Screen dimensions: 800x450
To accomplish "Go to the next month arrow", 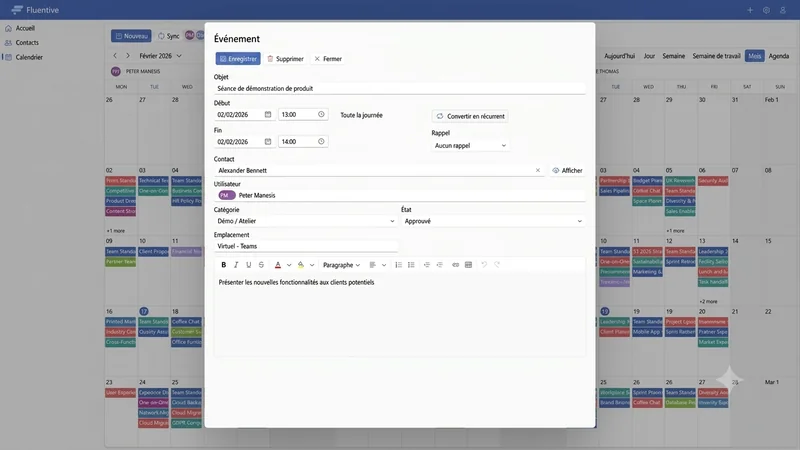I will [x=128, y=56].
